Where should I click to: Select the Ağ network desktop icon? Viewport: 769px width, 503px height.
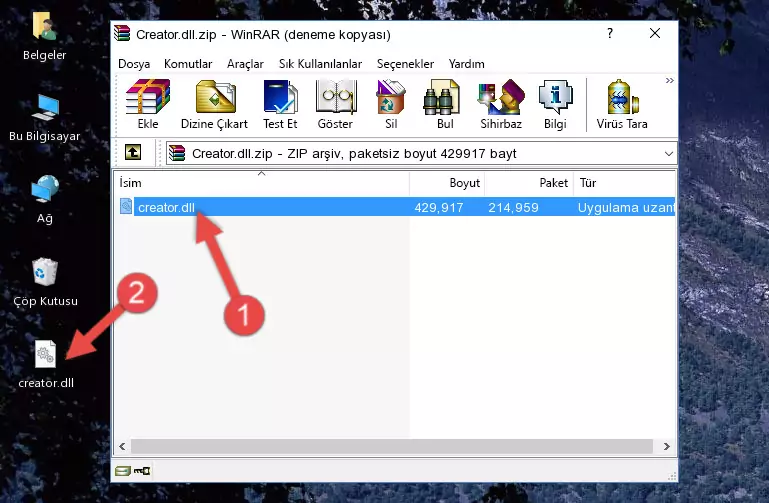point(45,200)
